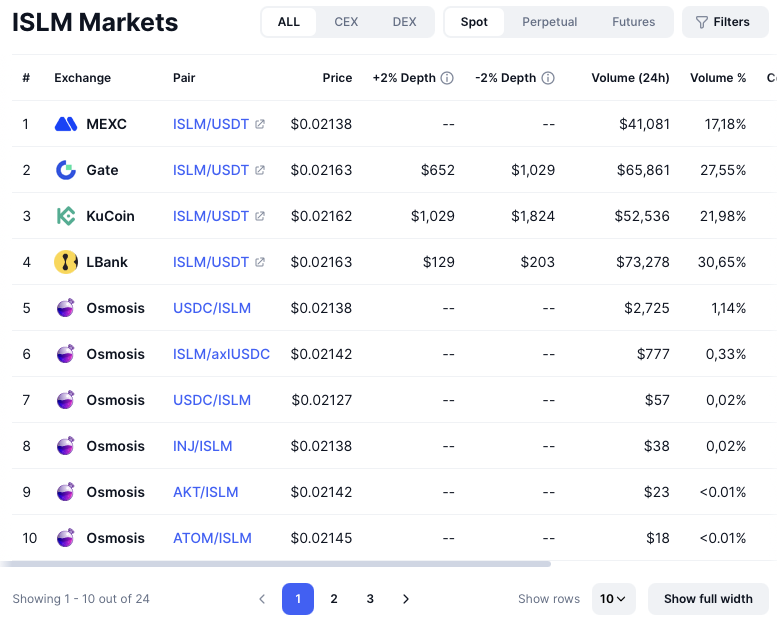The height and width of the screenshot is (623, 777).
Task: Filter by DEX exchanges
Action: point(404,22)
